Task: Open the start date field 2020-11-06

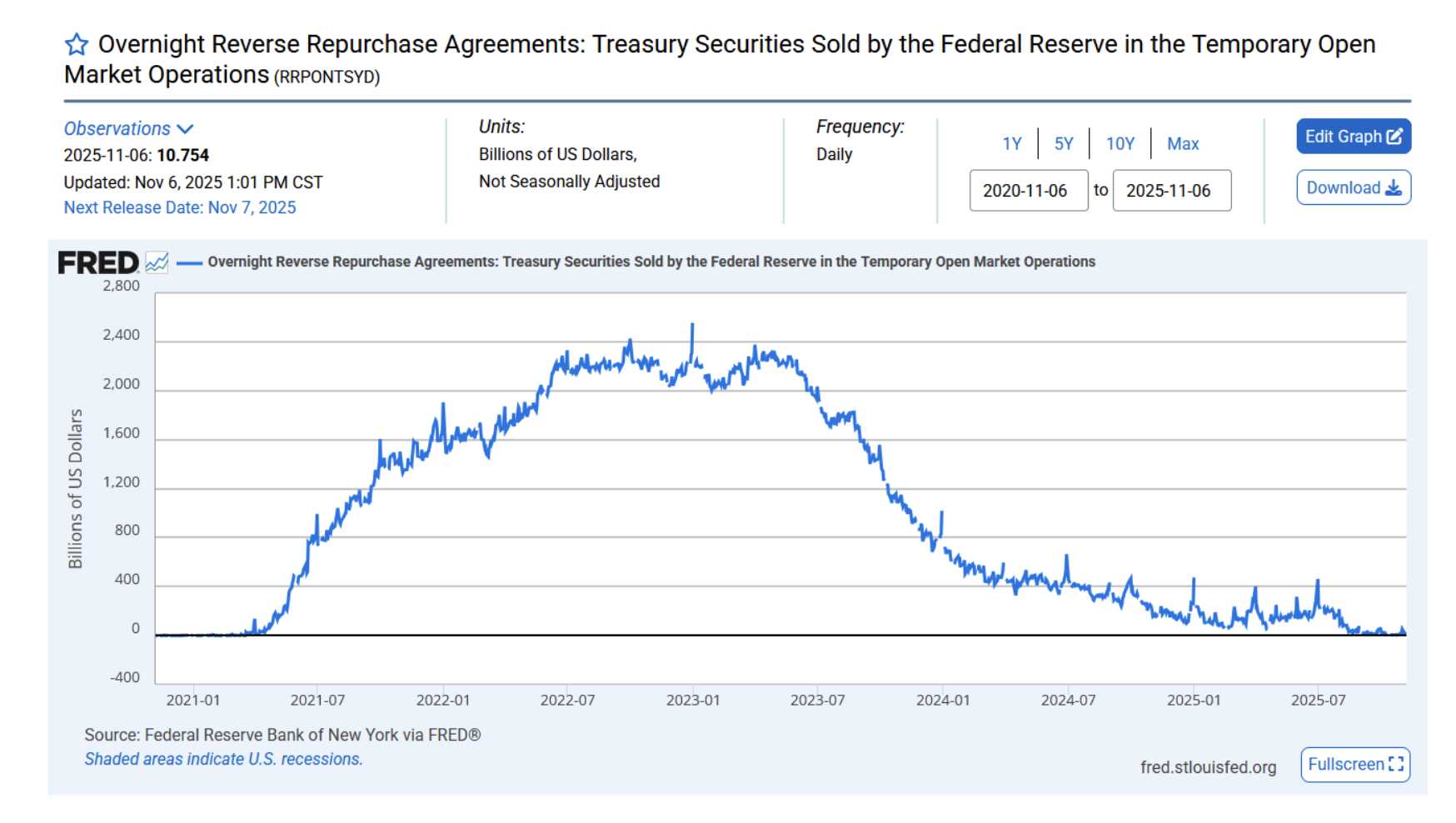Action: (1029, 190)
